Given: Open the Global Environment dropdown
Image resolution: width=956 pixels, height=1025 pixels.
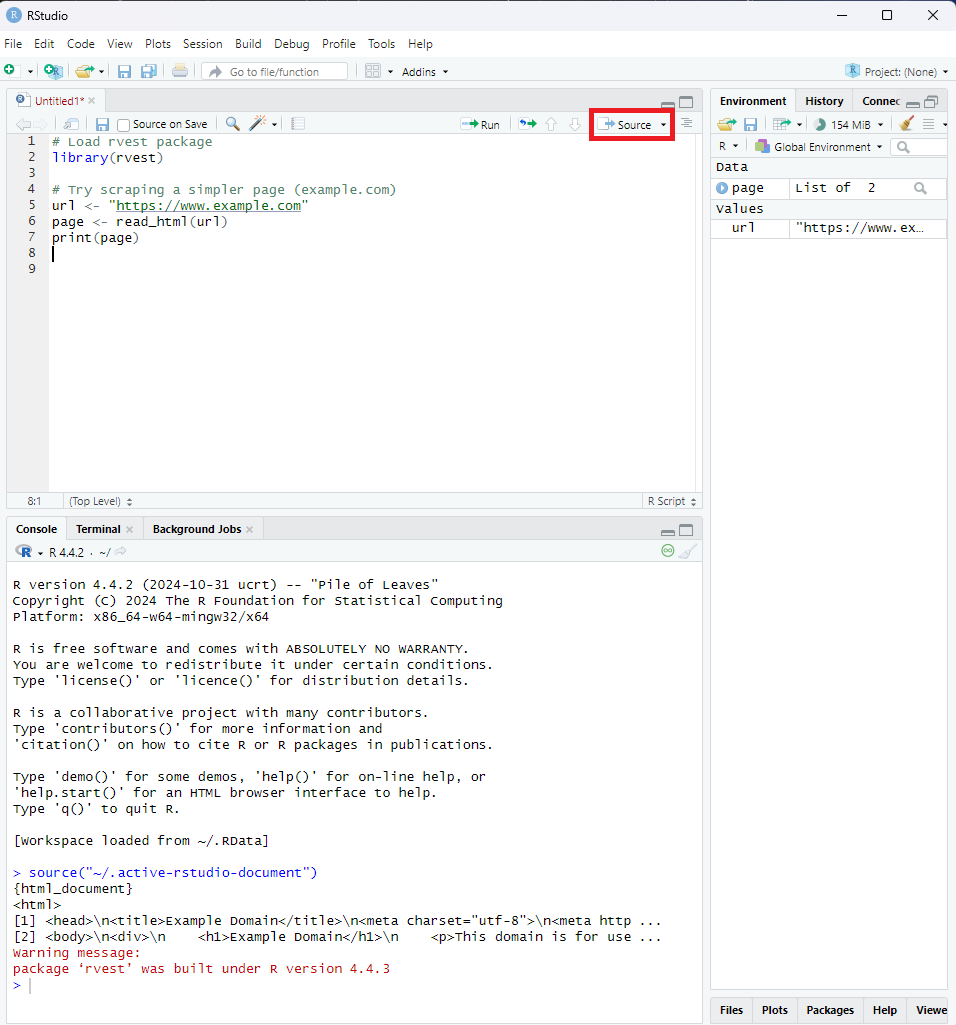Looking at the screenshot, I should click(x=819, y=146).
